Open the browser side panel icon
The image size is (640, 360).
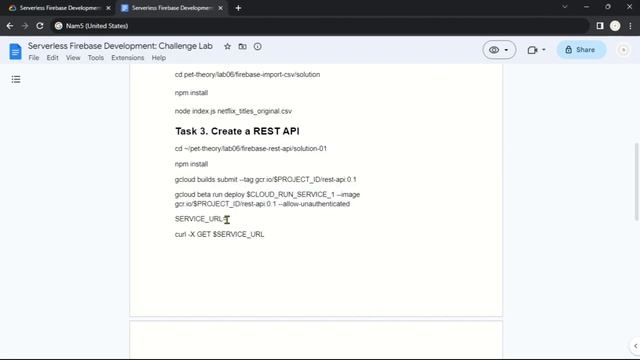(600, 26)
